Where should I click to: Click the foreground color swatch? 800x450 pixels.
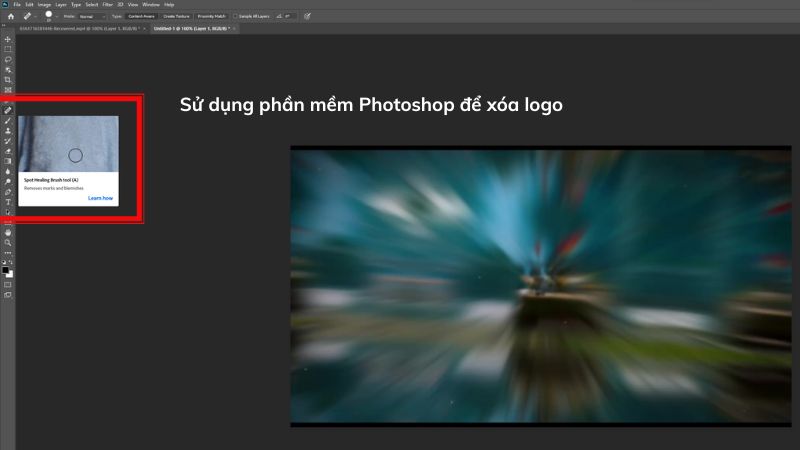(6, 269)
